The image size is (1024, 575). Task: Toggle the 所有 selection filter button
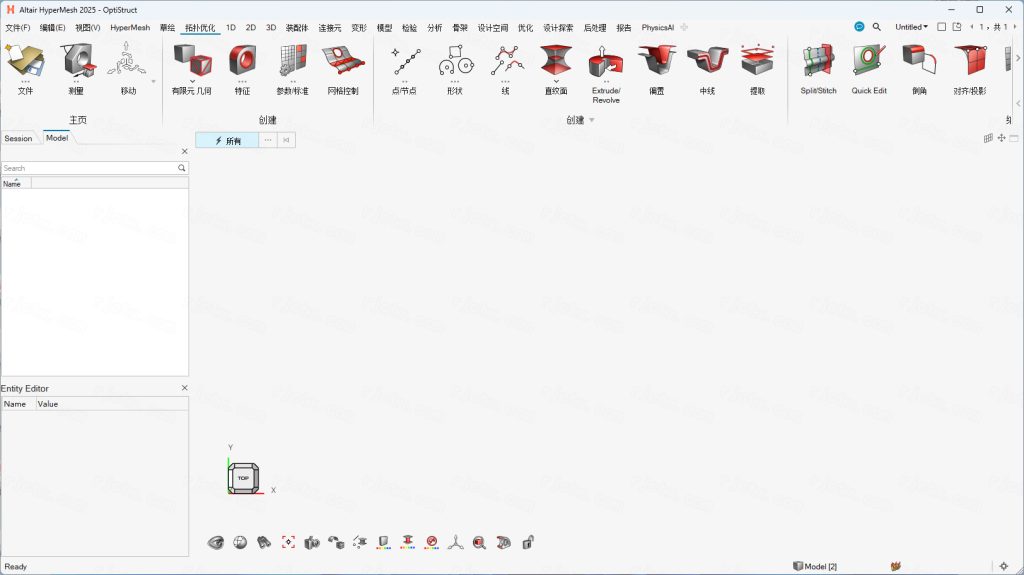[227, 141]
